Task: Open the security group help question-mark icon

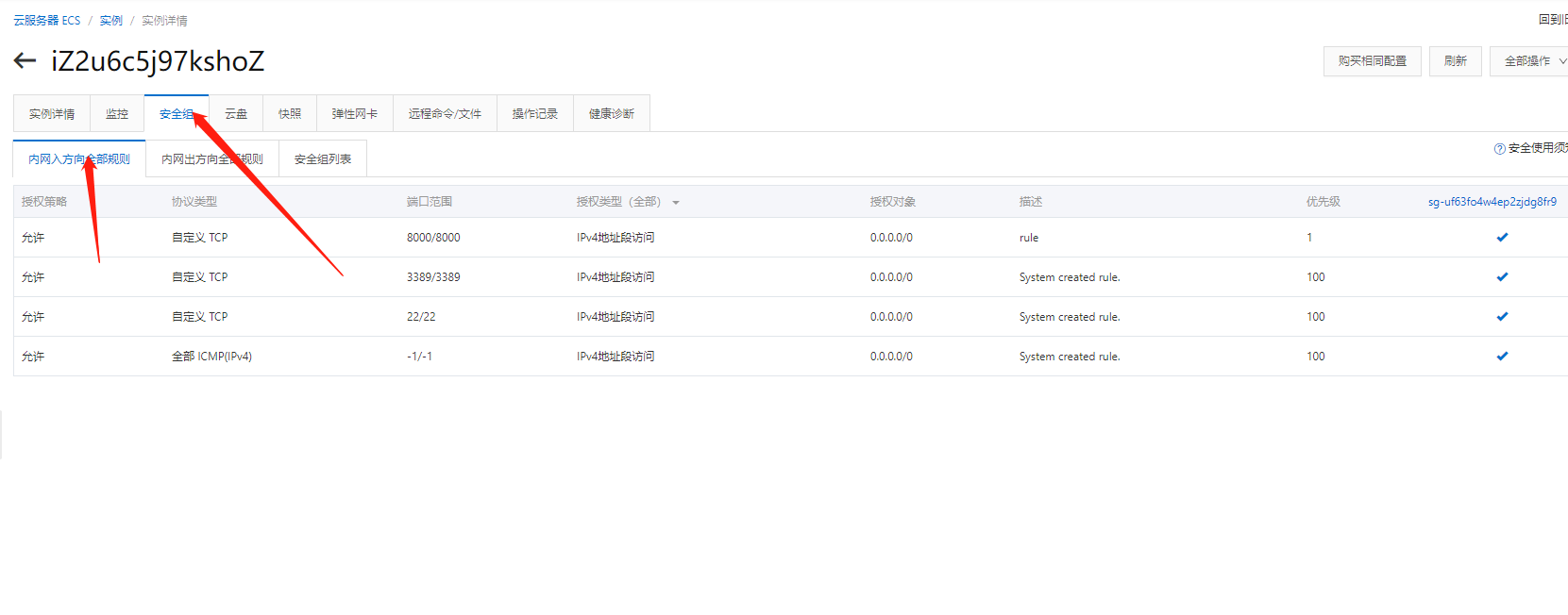Action: [1499, 148]
